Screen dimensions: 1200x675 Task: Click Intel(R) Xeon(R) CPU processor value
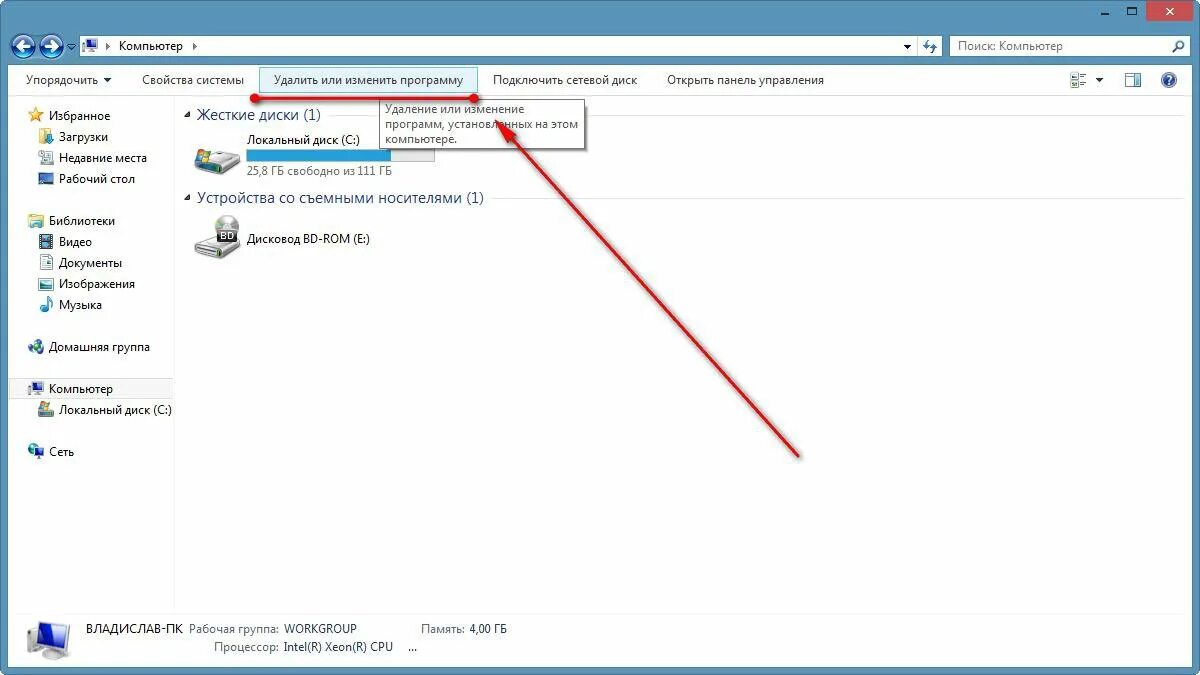pyautogui.click(x=338, y=647)
